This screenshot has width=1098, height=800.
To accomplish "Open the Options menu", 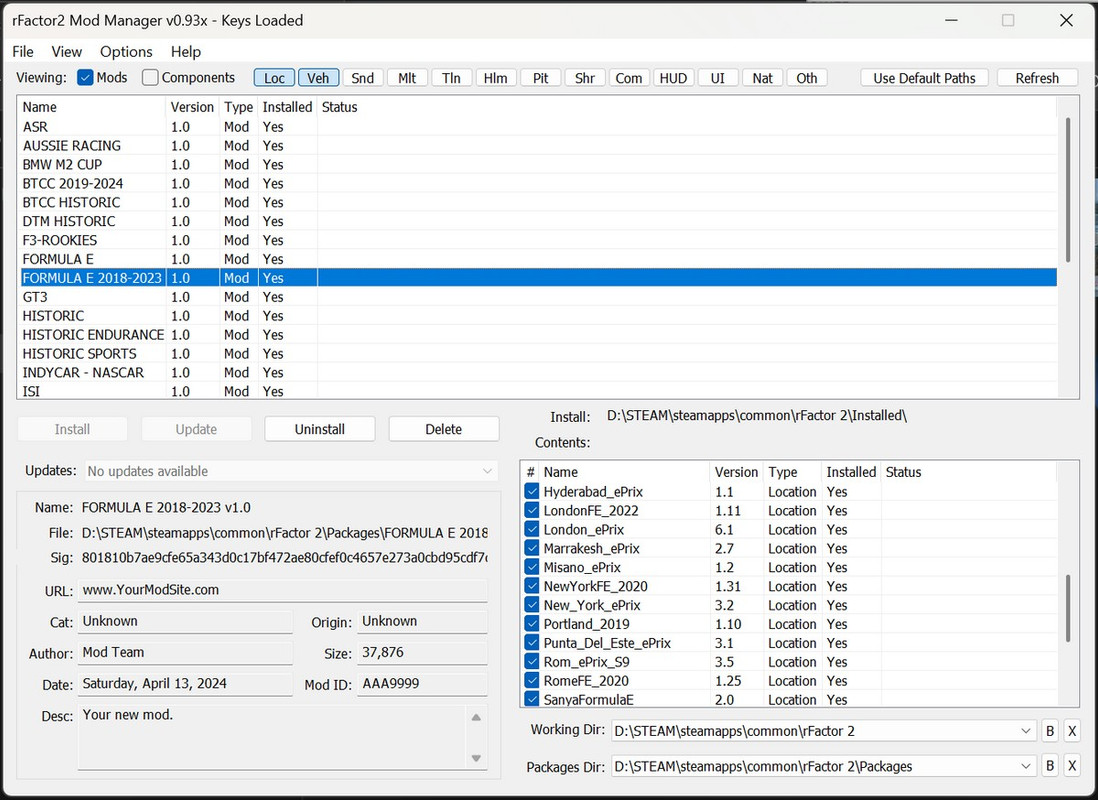I will click(x=126, y=52).
